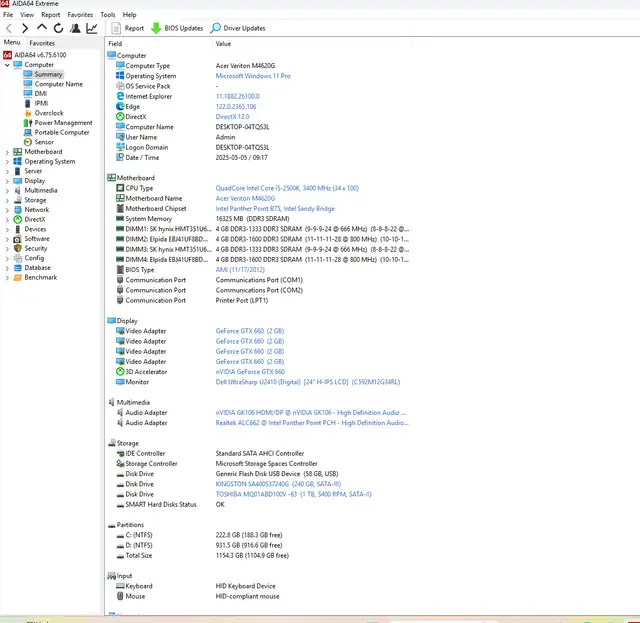Open the Report menu

point(51,15)
